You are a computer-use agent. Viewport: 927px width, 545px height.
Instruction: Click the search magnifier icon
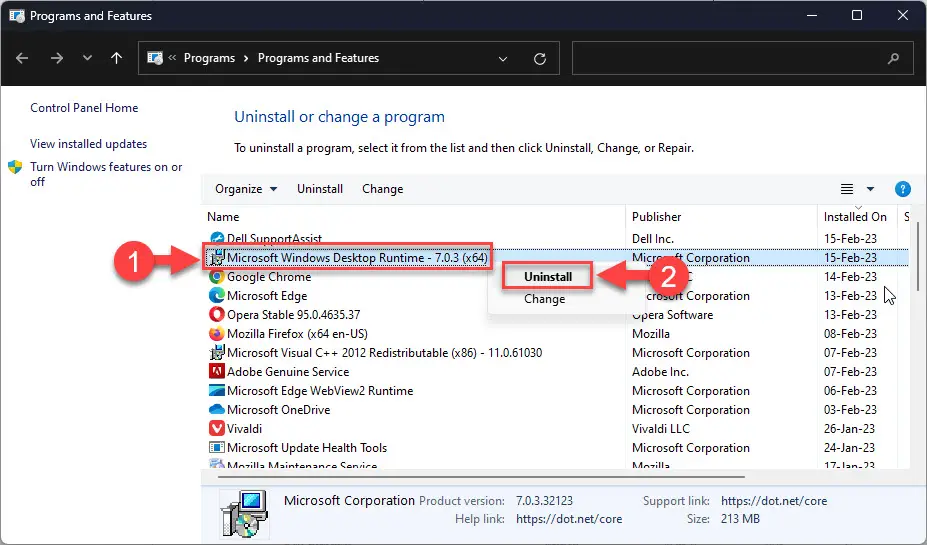pyautogui.click(x=893, y=58)
